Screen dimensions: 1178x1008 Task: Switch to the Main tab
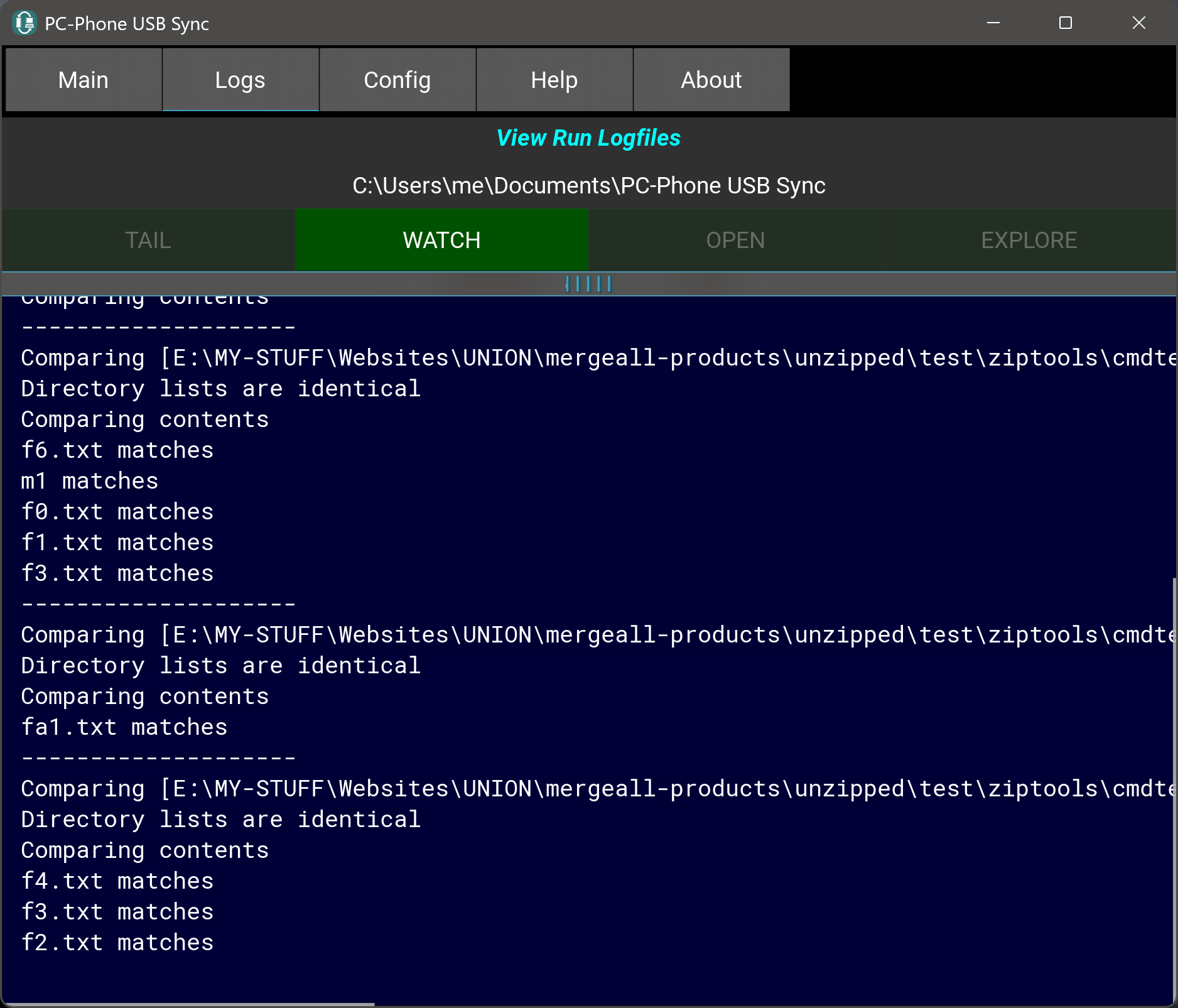[x=84, y=80]
